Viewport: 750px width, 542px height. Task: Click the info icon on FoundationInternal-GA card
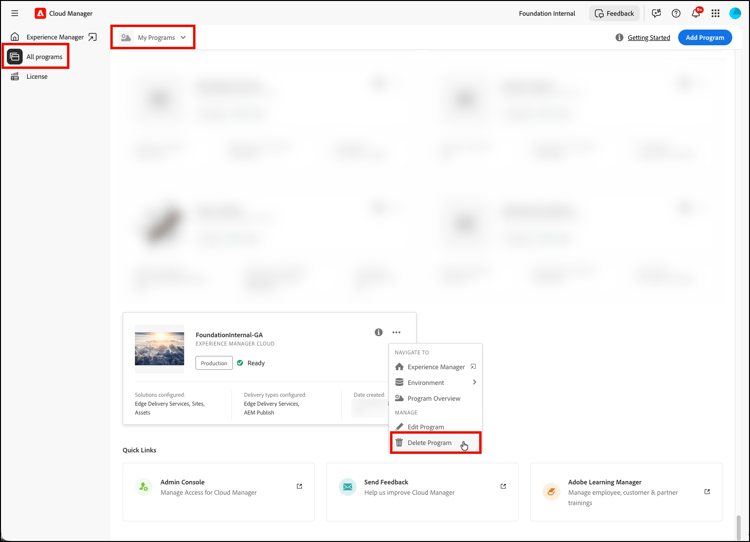(x=378, y=332)
